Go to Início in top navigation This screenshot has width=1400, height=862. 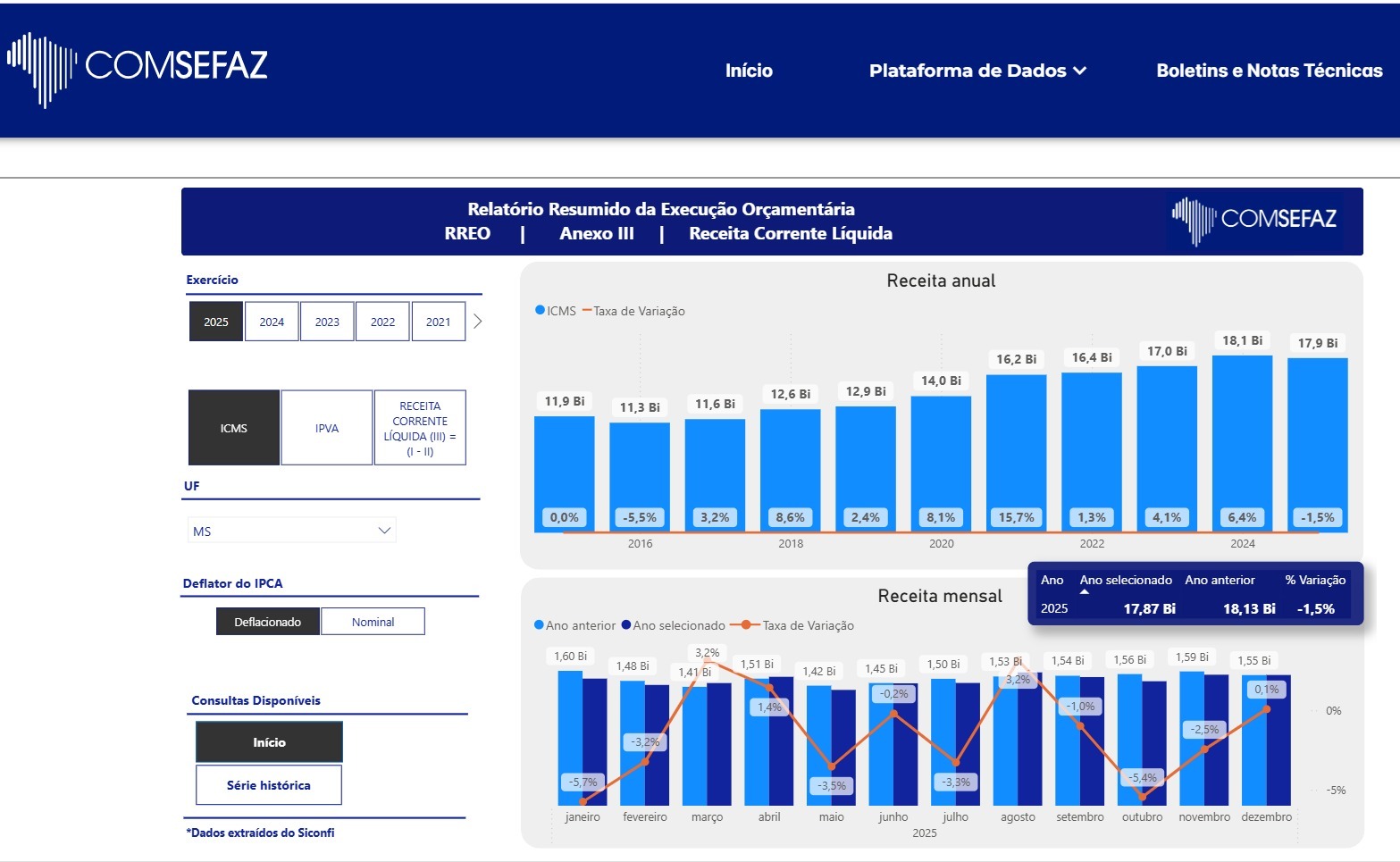click(x=749, y=71)
